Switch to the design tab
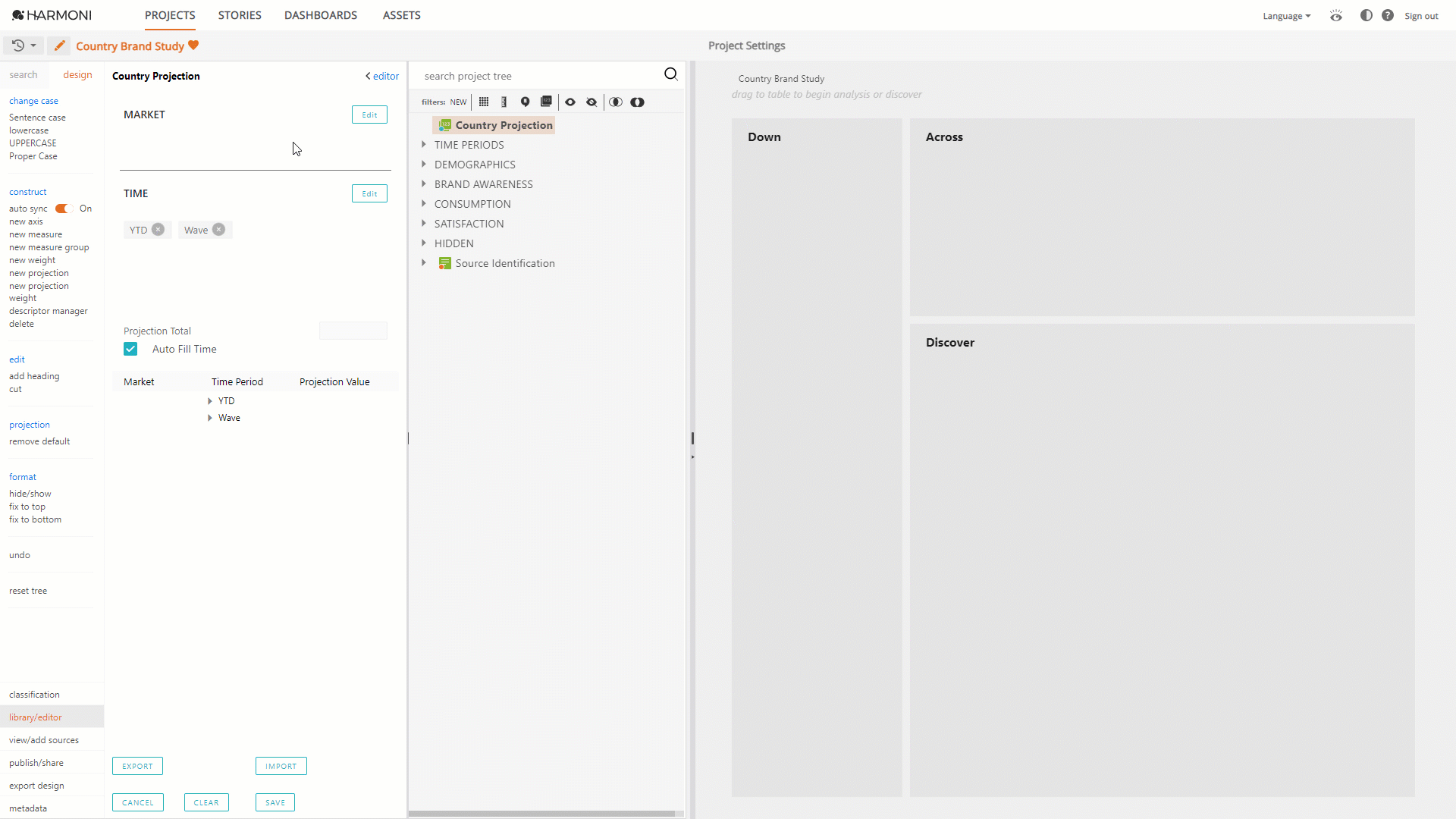 click(x=77, y=74)
